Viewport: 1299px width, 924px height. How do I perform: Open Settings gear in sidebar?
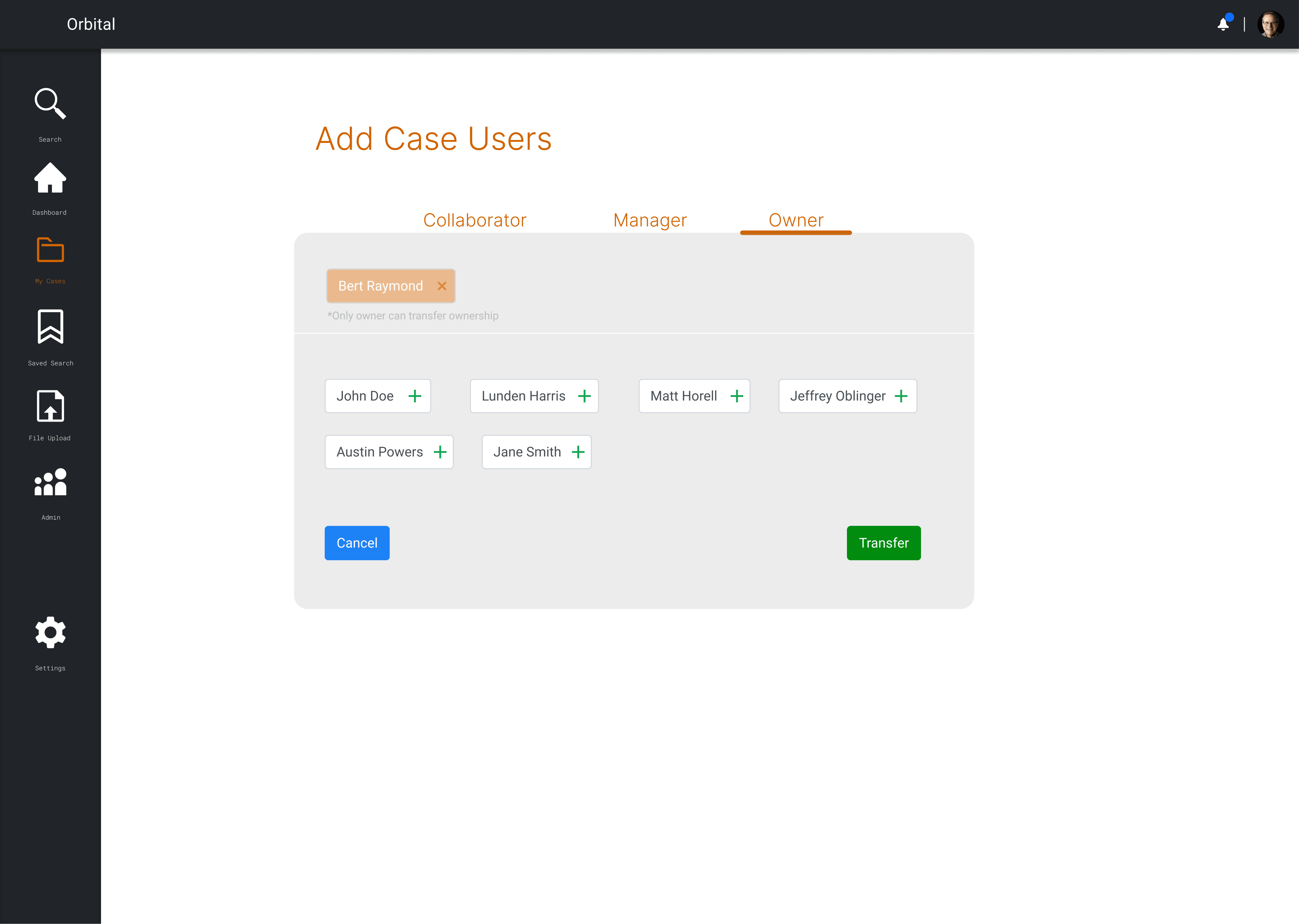[50, 633]
